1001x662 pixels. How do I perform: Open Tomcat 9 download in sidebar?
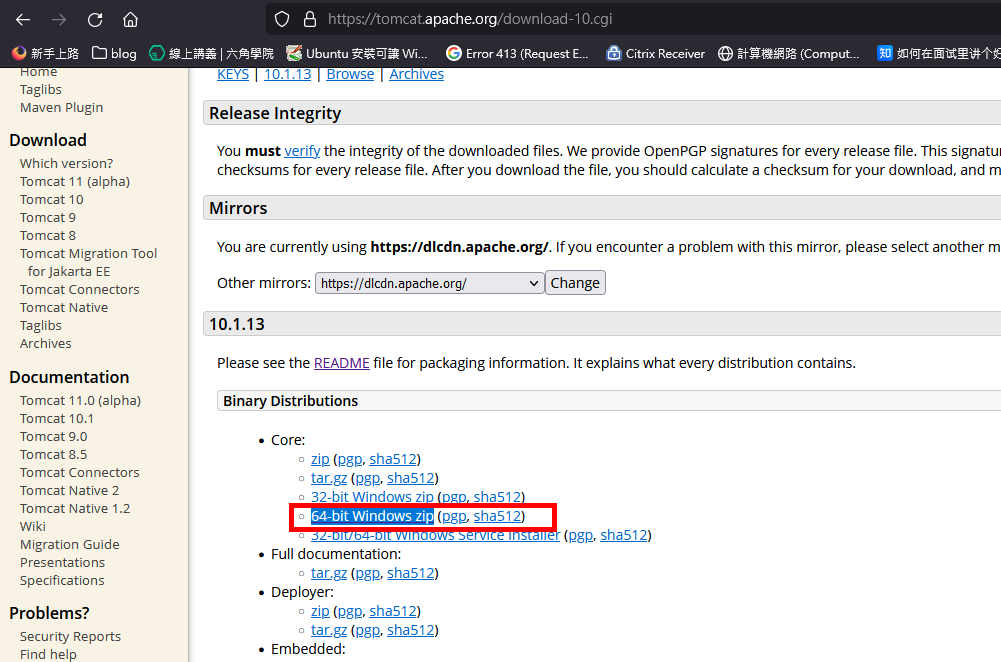(48, 217)
